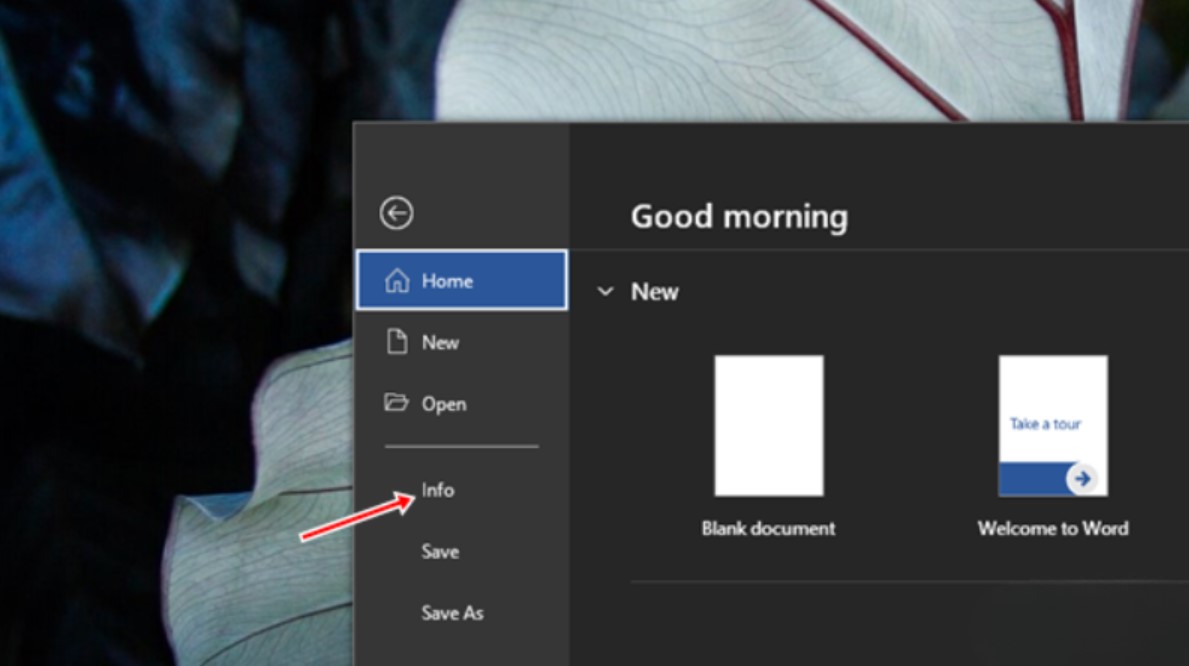Click the Blank document thumbnail

(x=767, y=426)
